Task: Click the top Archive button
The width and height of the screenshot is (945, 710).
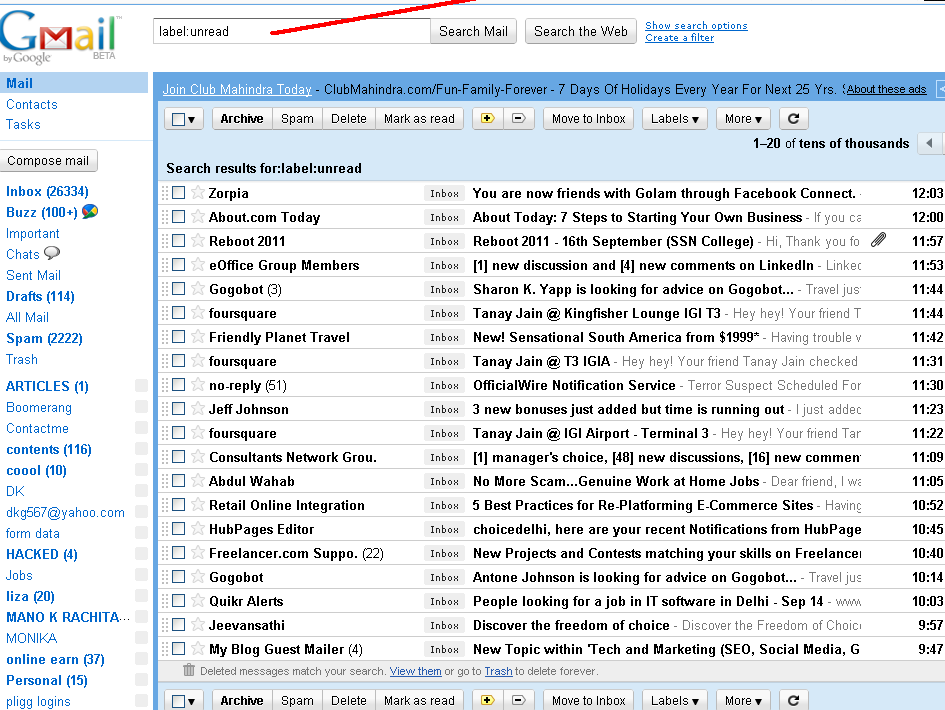Action: tap(242, 119)
